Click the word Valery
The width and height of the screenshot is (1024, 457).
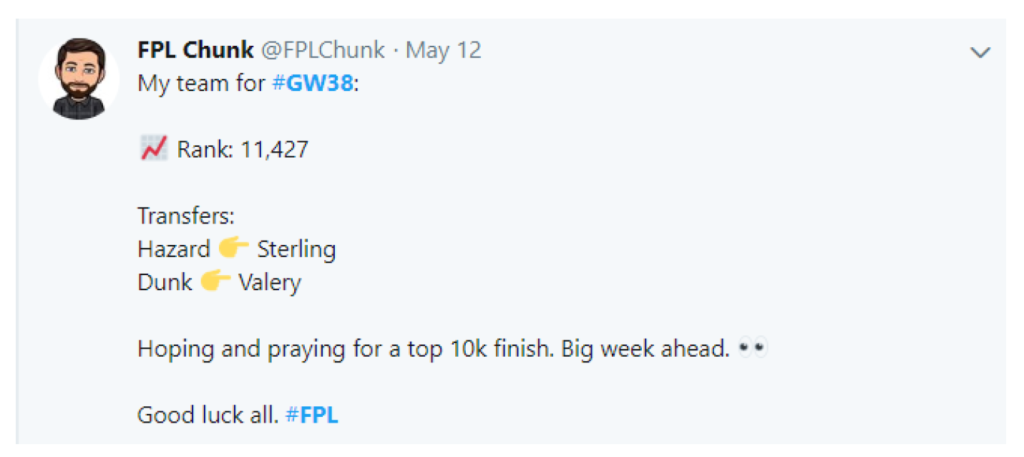(x=270, y=283)
